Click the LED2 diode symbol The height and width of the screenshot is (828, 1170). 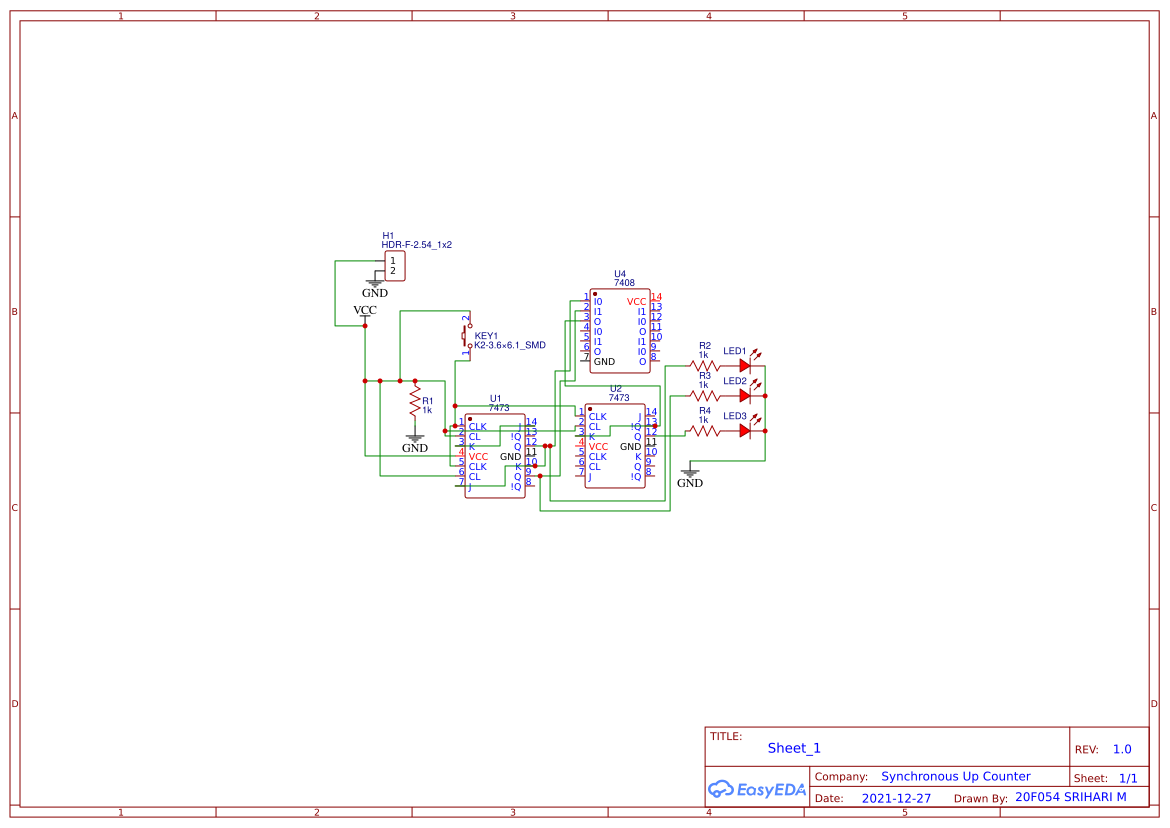[745, 396]
